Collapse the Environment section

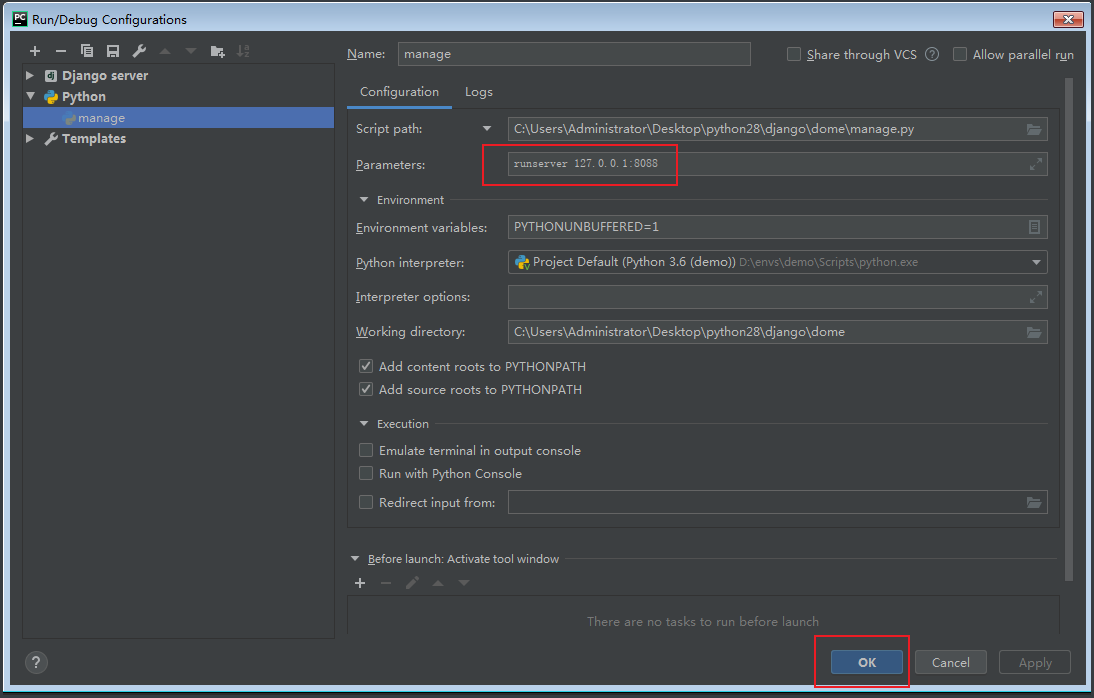click(364, 200)
